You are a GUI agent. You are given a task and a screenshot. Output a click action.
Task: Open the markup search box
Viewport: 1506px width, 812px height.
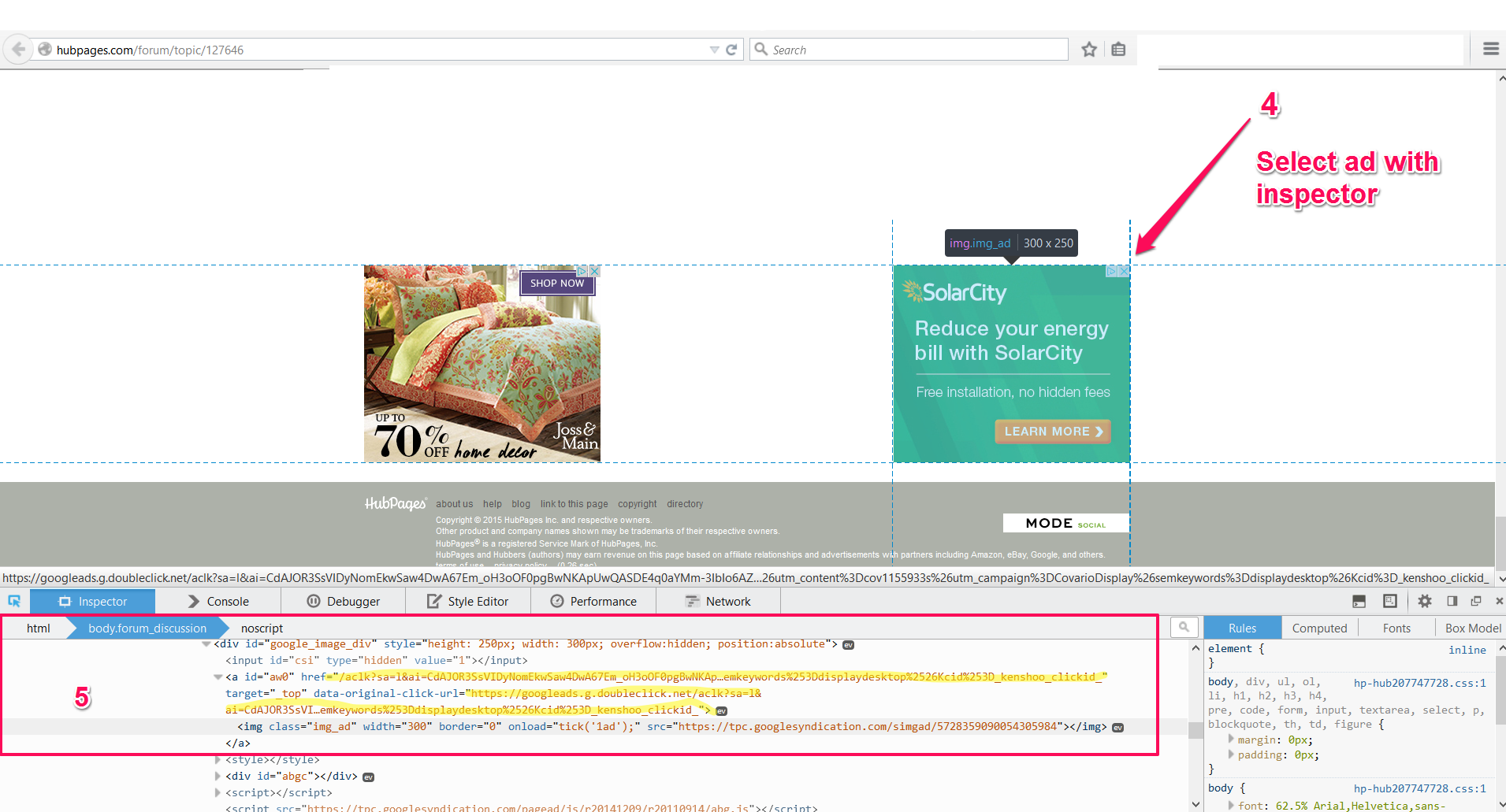[x=1184, y=627]
